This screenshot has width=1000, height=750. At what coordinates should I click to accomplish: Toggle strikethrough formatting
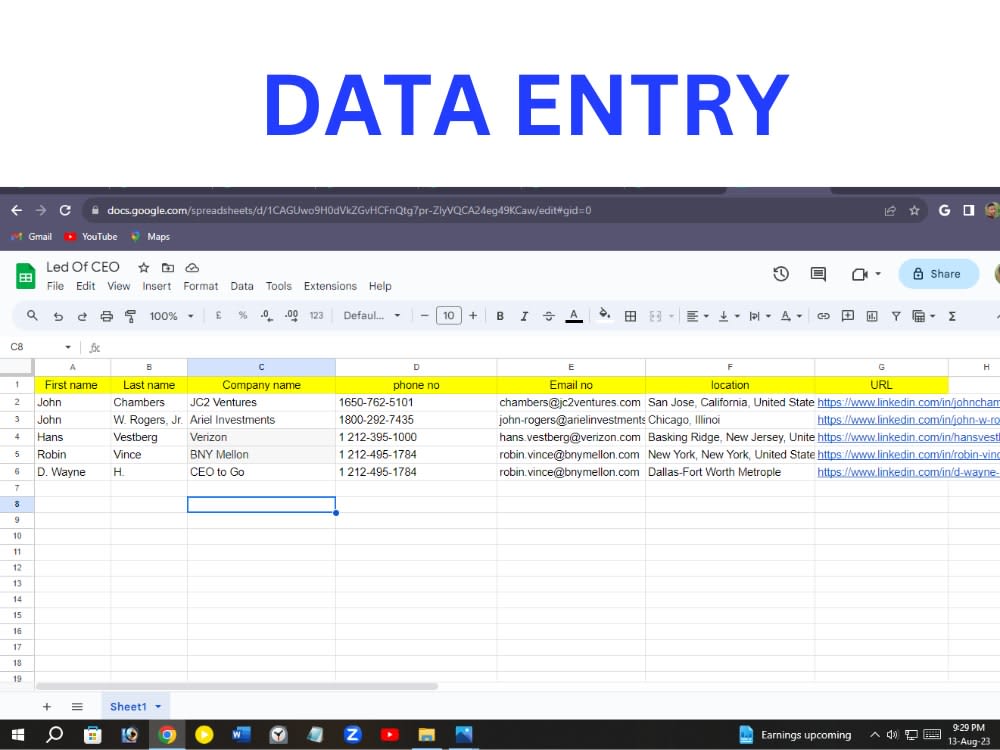point(548,316)
